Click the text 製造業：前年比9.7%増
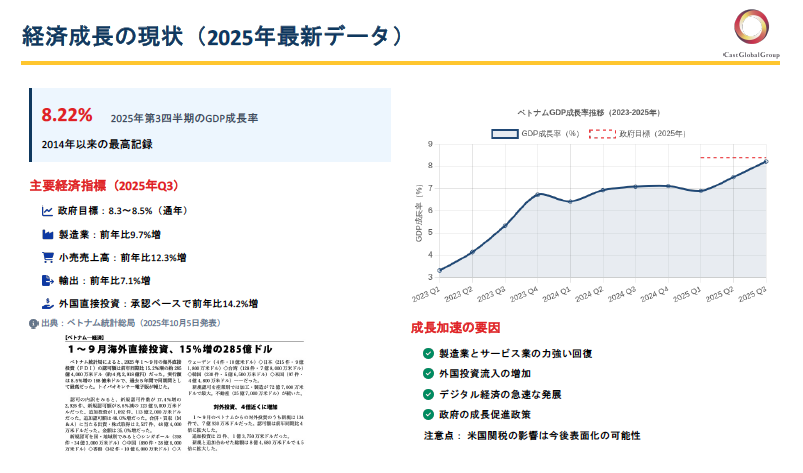Screen dimensions: 803x473 (110, 234)
